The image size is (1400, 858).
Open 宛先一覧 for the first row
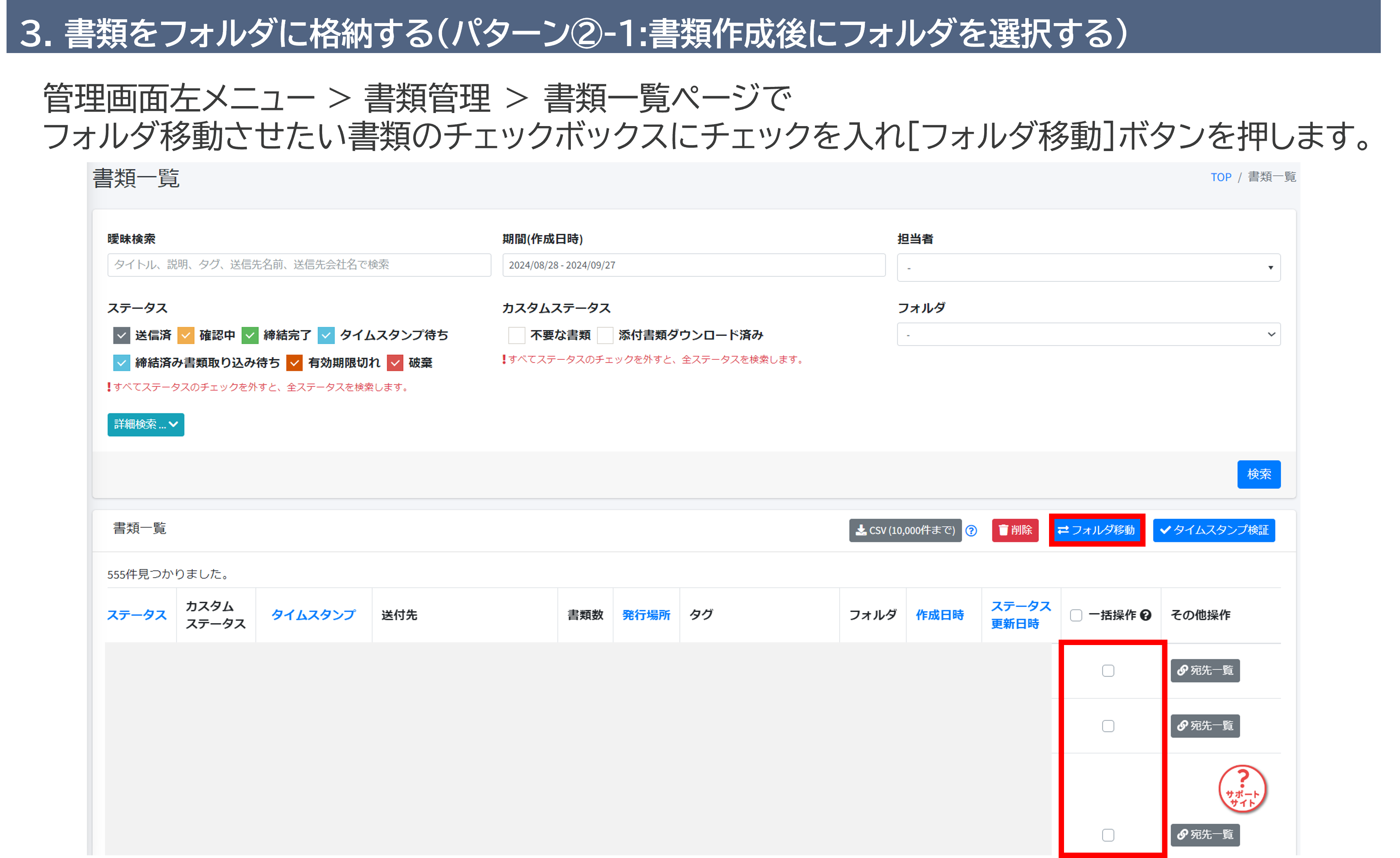1205,670
